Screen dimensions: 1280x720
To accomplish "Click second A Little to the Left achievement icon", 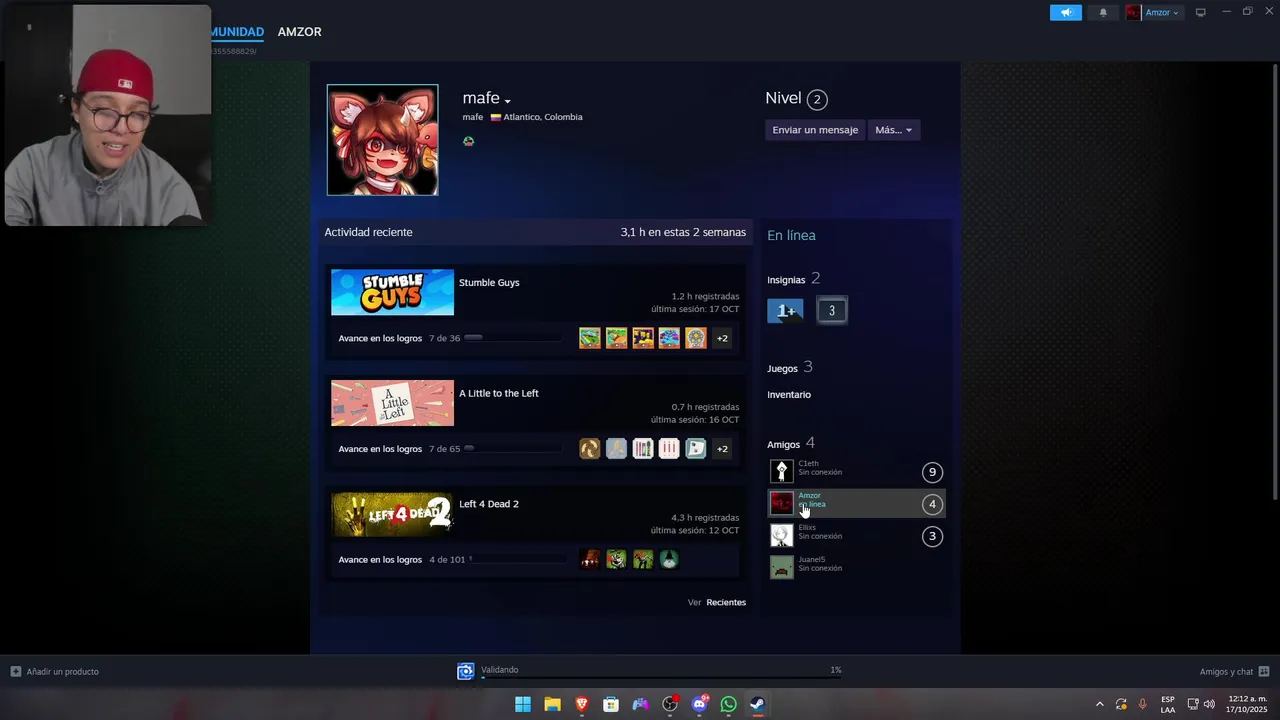I will (616, 449).
